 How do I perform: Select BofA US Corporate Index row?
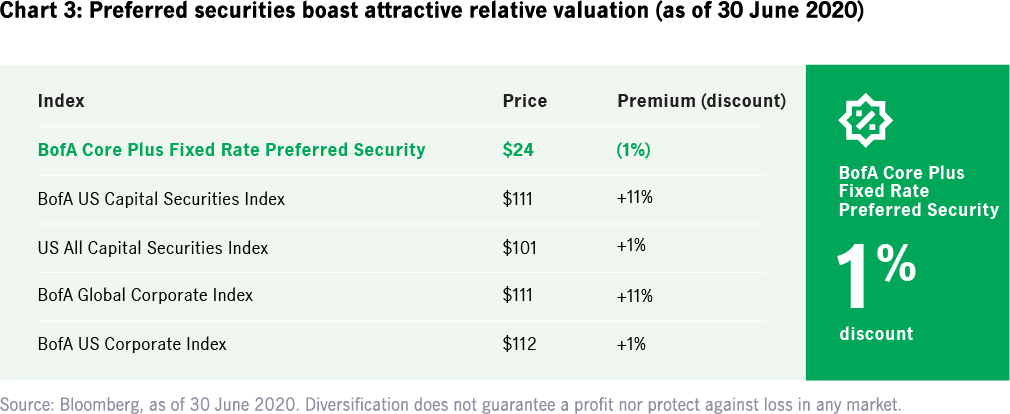coord(132,344)
